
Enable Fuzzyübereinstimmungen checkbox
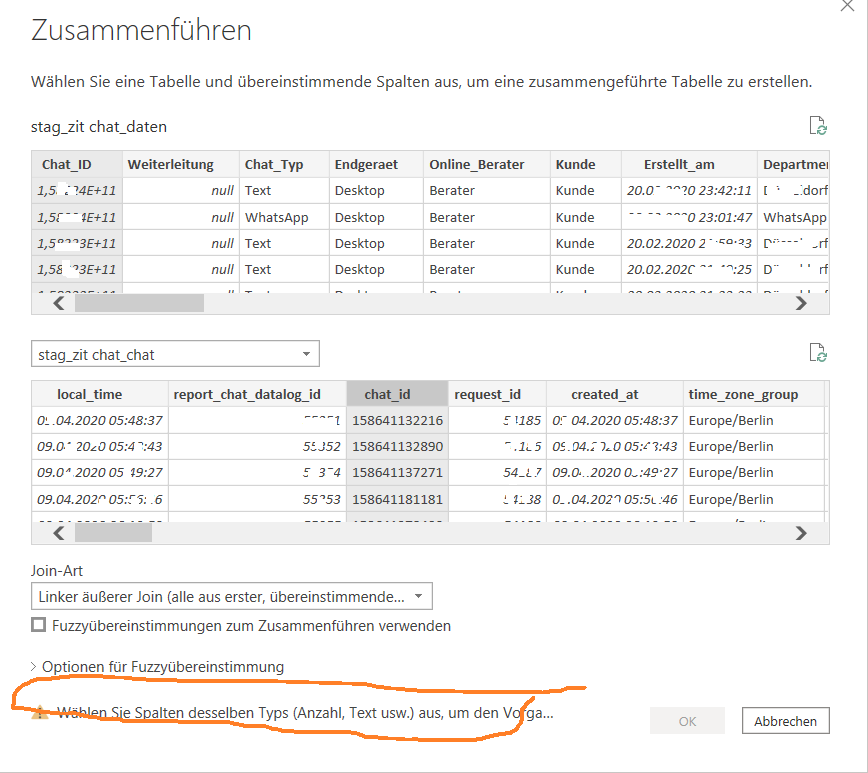point(38,625)
